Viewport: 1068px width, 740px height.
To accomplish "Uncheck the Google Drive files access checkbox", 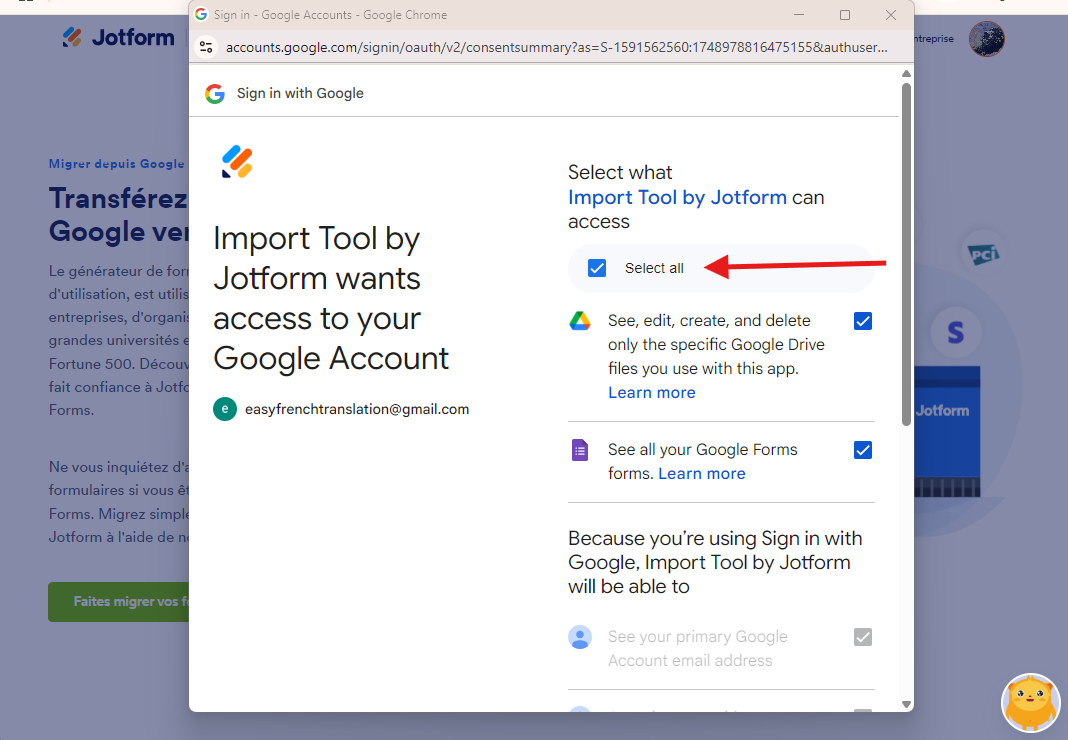I will tap(862, 321).
